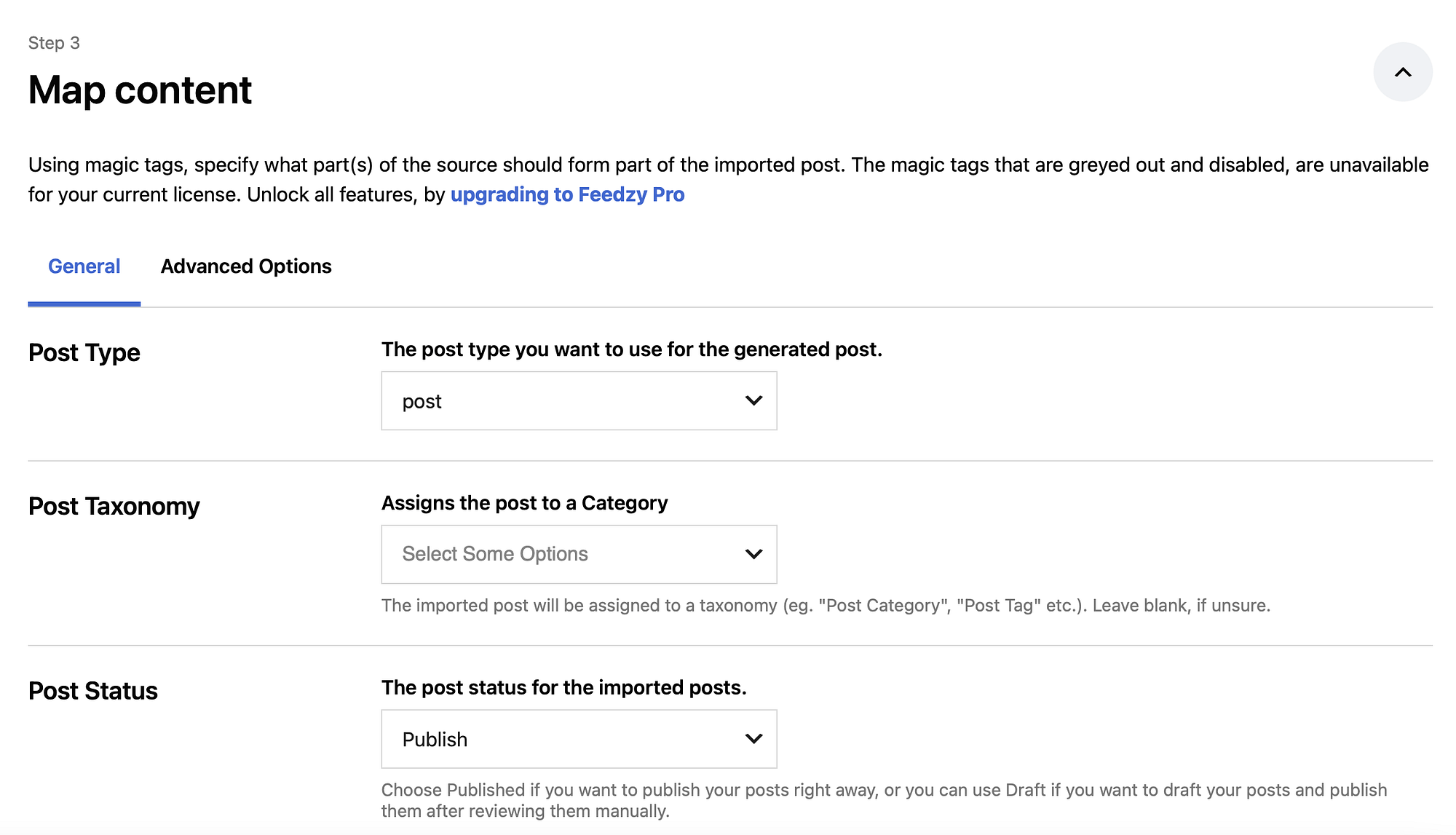Open the upgrading to Feedzy Pro link
This screenshot has width=1456, height=835.
[568, 194]
